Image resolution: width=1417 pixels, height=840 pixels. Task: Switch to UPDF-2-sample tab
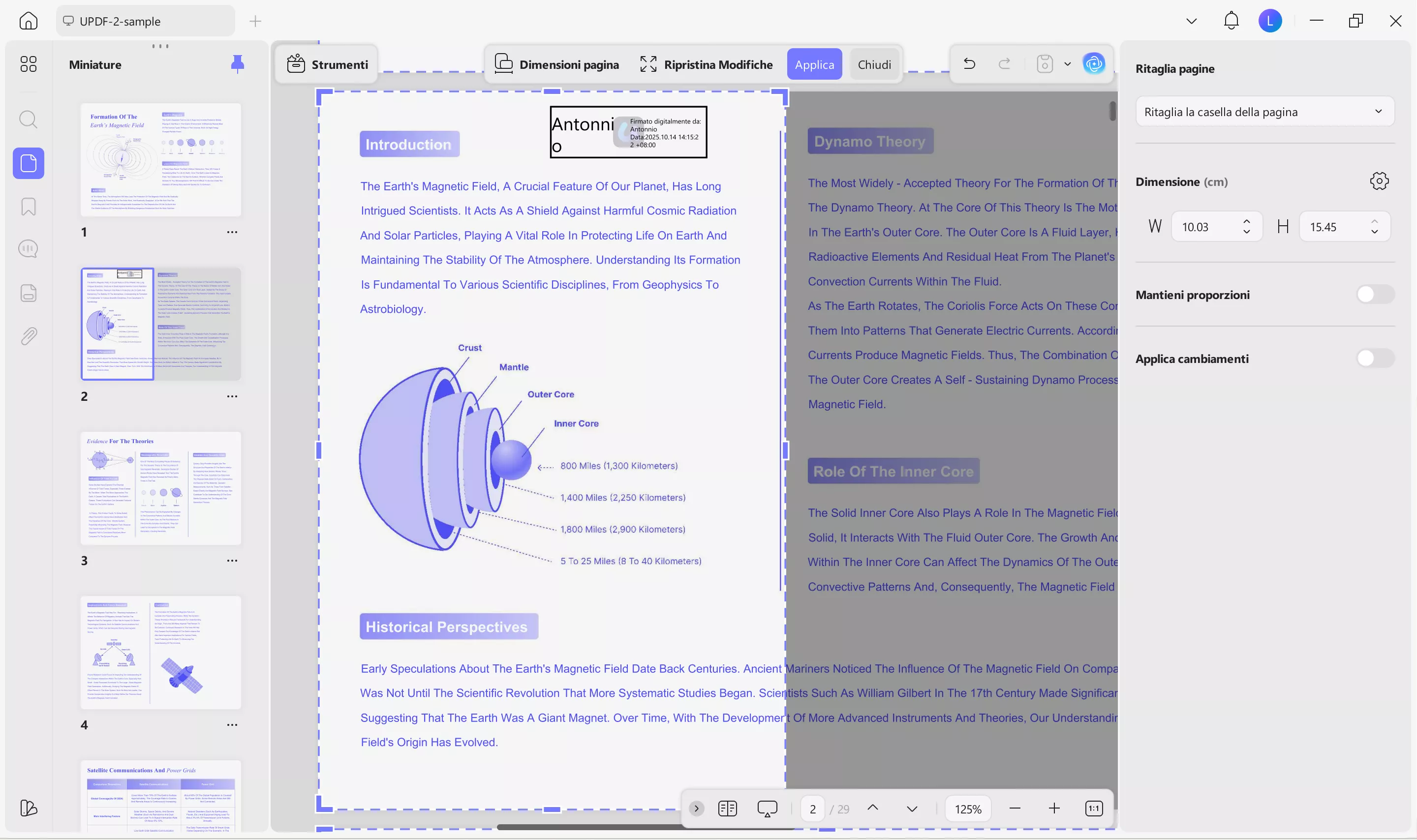tap(145, 21)
